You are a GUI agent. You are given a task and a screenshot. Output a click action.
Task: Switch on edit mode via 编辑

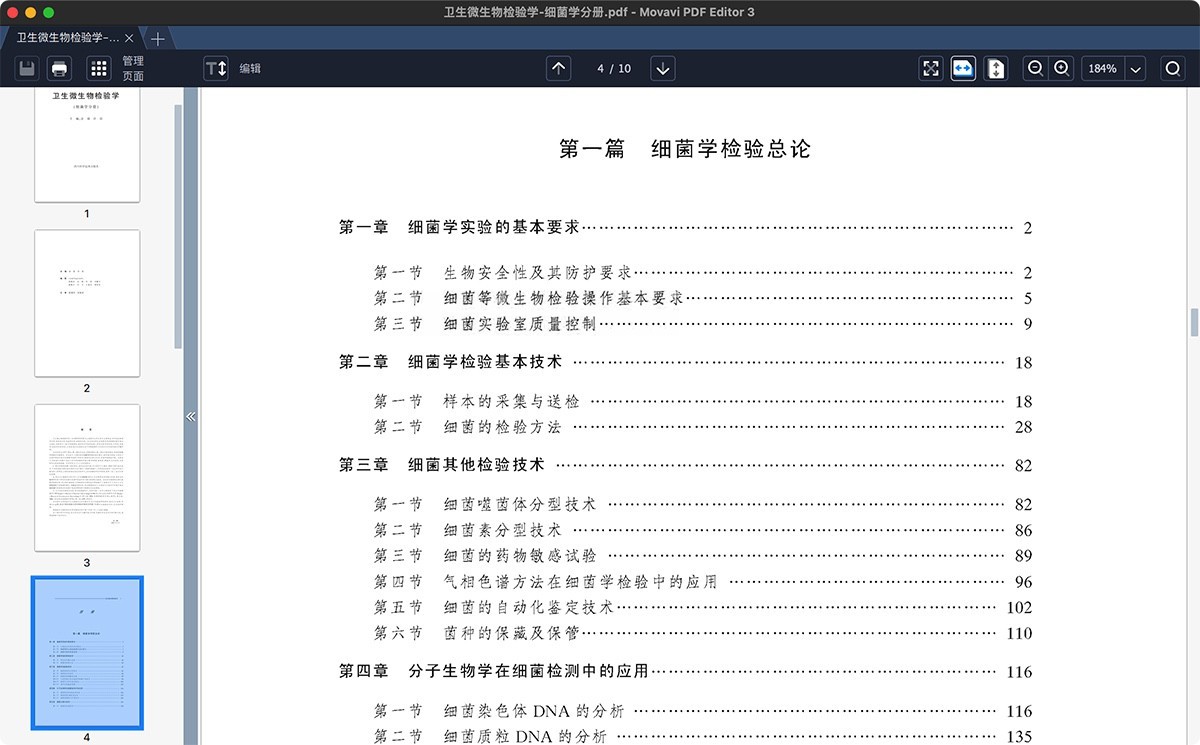(250, 68)
